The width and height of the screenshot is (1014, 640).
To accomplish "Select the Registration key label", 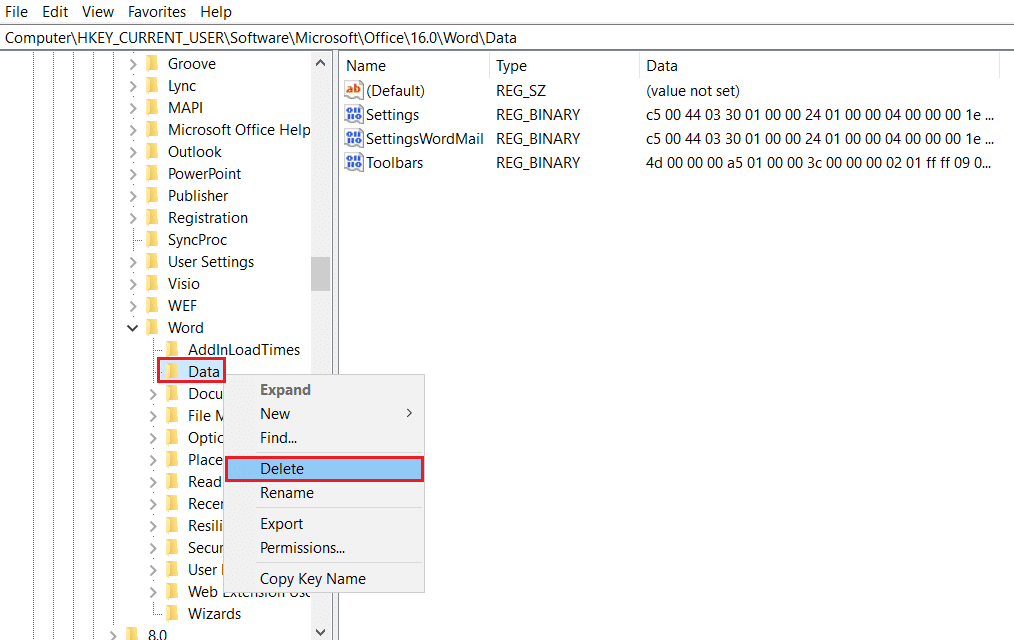I will (x=208, y=218).
